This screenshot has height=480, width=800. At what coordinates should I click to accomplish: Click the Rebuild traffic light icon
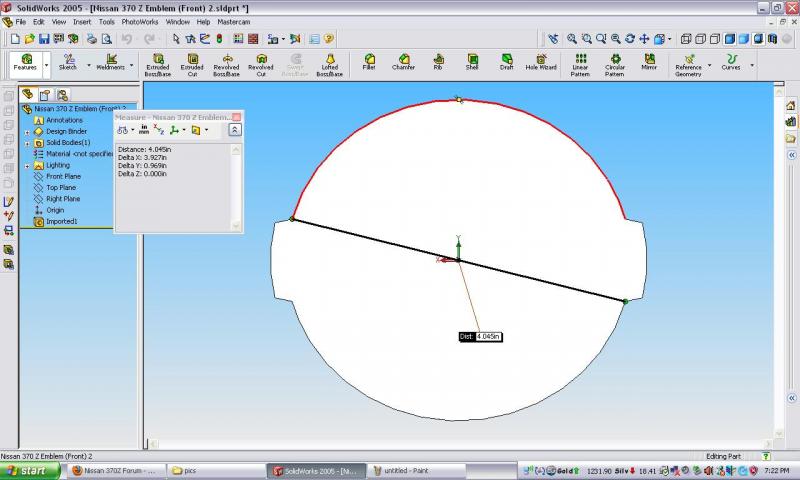pos(219,39)
